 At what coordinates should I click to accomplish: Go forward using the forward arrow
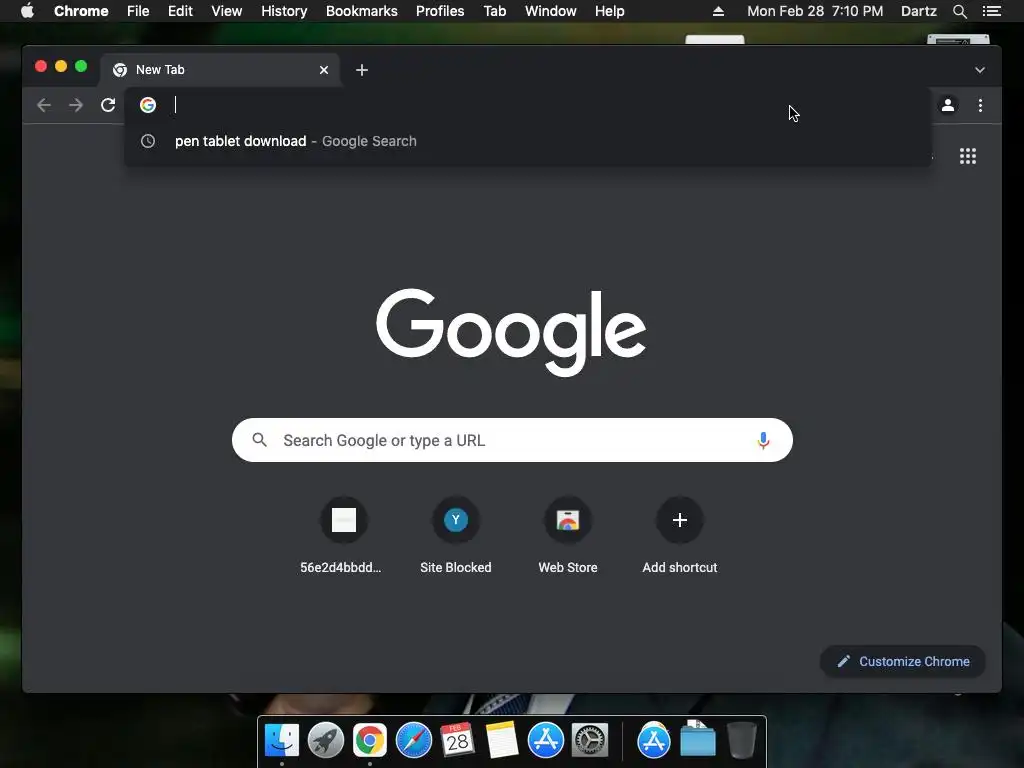(76, 105)
